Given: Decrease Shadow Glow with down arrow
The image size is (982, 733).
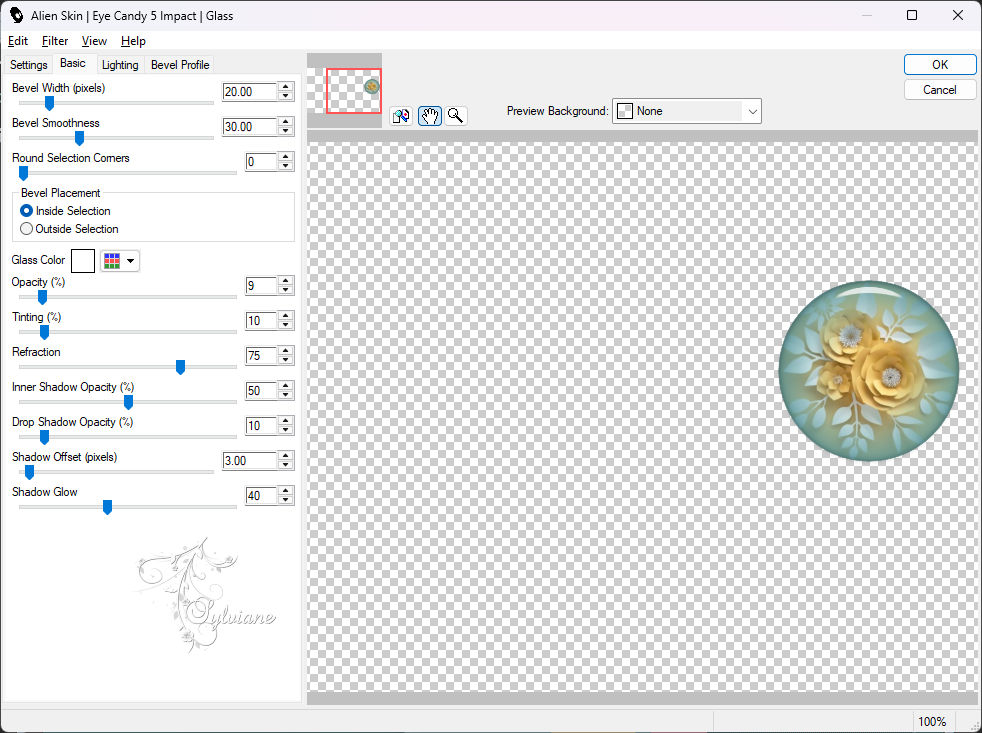Looking at the screenshot, I should [x=286, y=501].
